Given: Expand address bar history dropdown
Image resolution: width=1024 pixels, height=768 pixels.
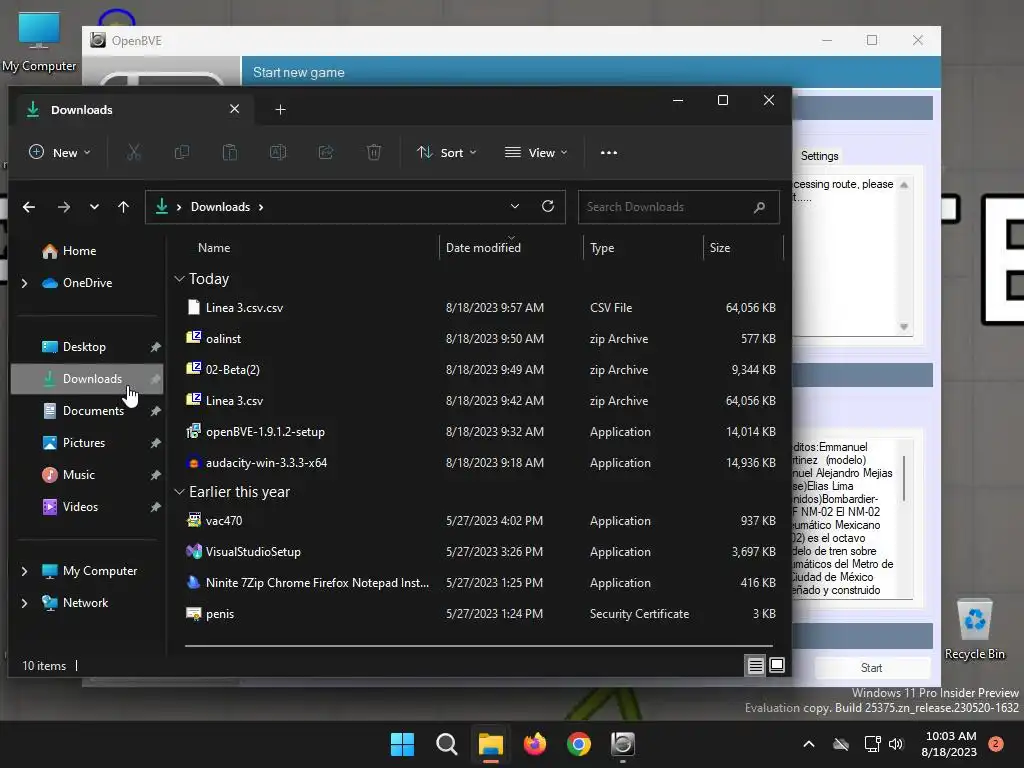Looking at the screenshot, I should 515,206.
